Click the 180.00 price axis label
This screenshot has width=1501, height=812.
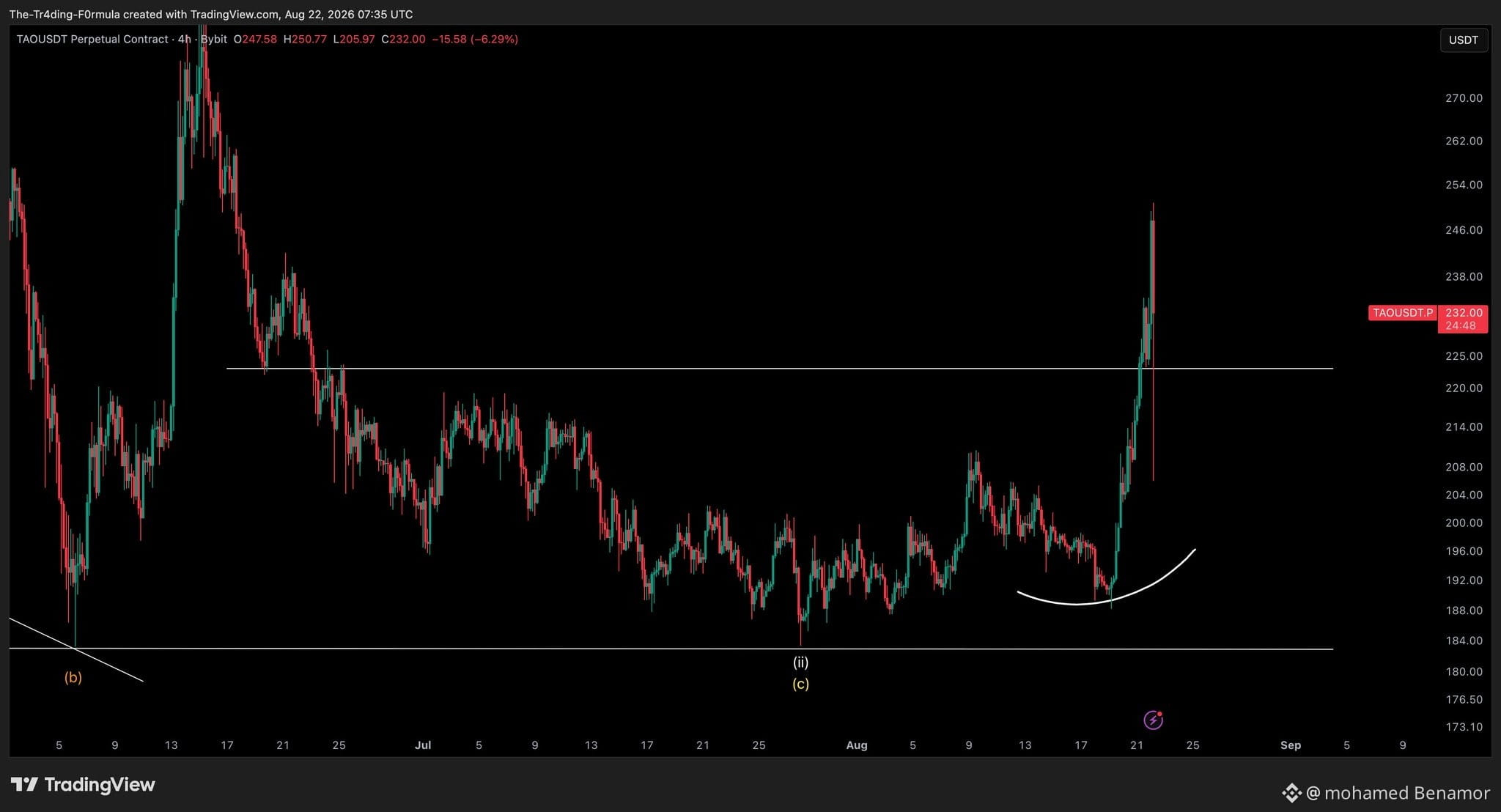point(1464,672)
